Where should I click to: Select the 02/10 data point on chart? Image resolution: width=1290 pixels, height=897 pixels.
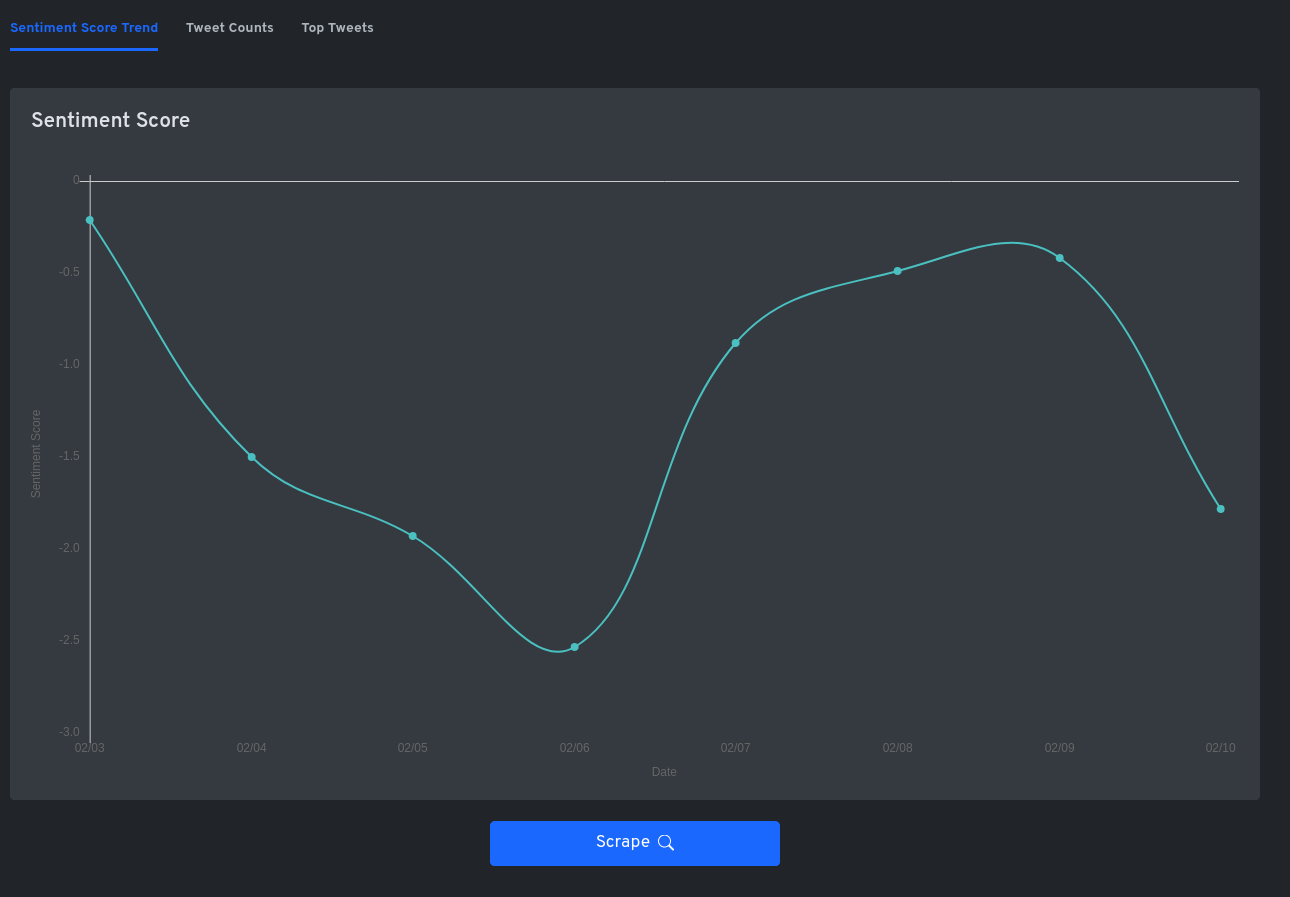1221,509
